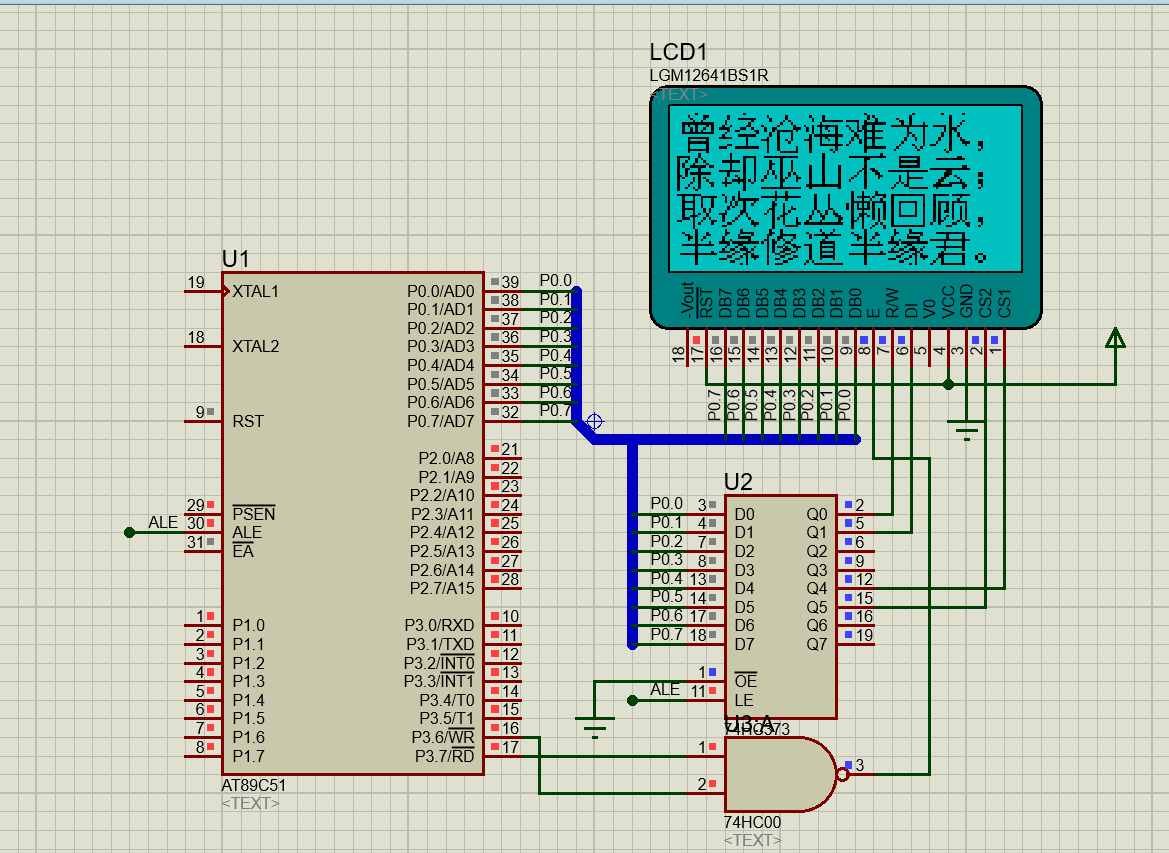This screenshot has width=1169, height=853.
Task: Click the P1.0 pin label on U1
Action: click(248, 626)
